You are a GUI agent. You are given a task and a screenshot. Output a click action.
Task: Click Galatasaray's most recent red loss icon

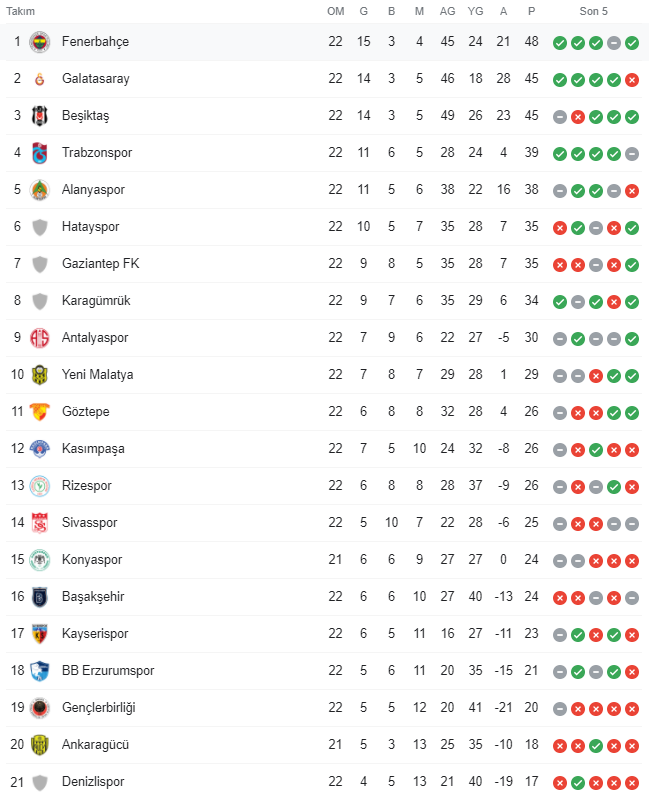(x=632, y=80)
